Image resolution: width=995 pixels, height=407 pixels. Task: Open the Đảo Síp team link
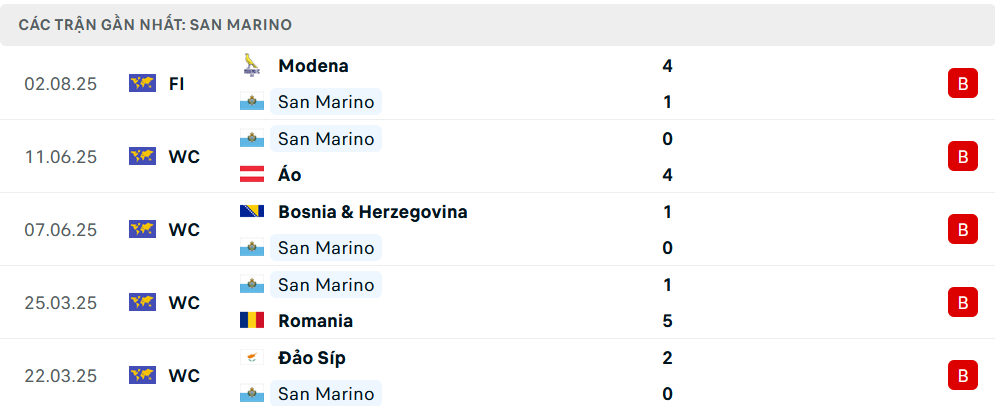[312, 358]
